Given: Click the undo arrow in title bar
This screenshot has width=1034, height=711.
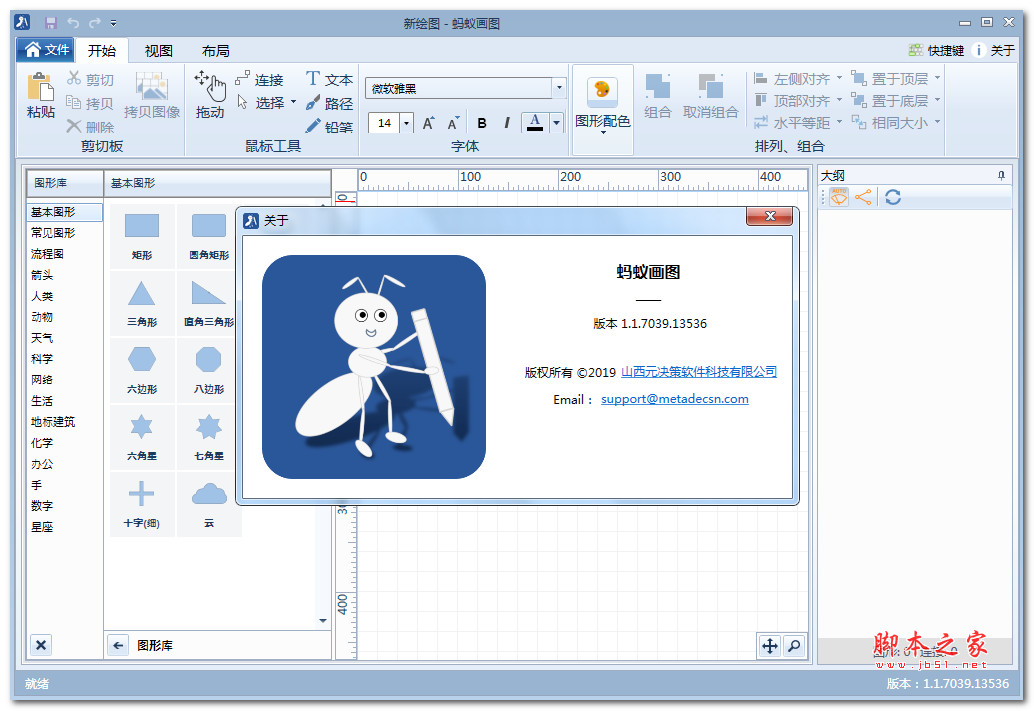Looking at the screenshot, I should click(73, 23).
